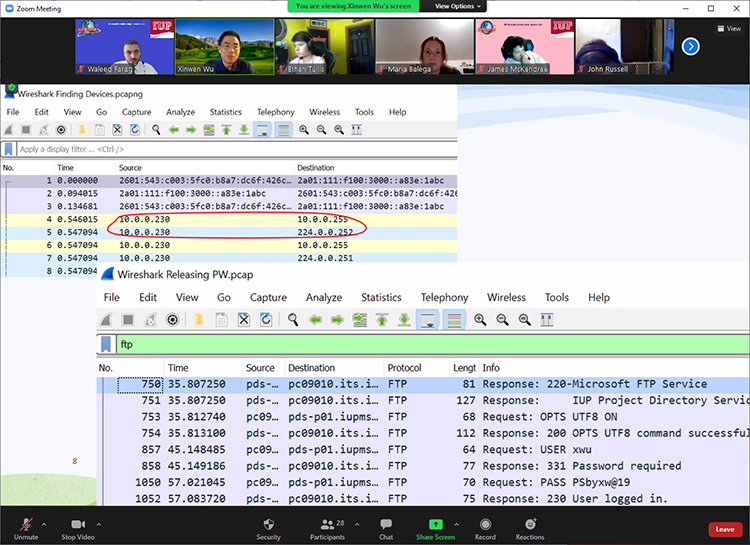
Task: Open Capture menu in Releasing PW window
Action: click(268, 298)
